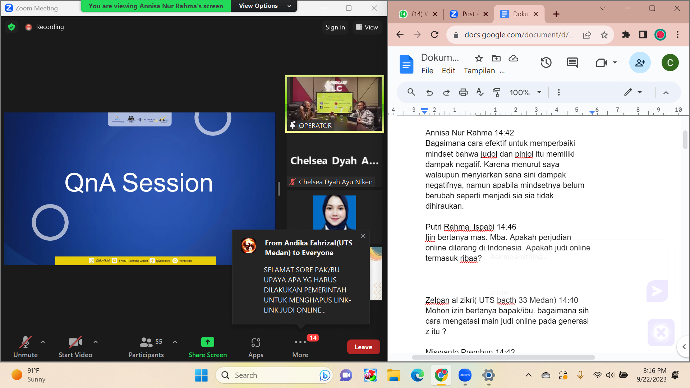Viewport: 690px width, 388px height.
Task: Open View Options dropdown in Zoom
Action: click(x=264, y=6)
